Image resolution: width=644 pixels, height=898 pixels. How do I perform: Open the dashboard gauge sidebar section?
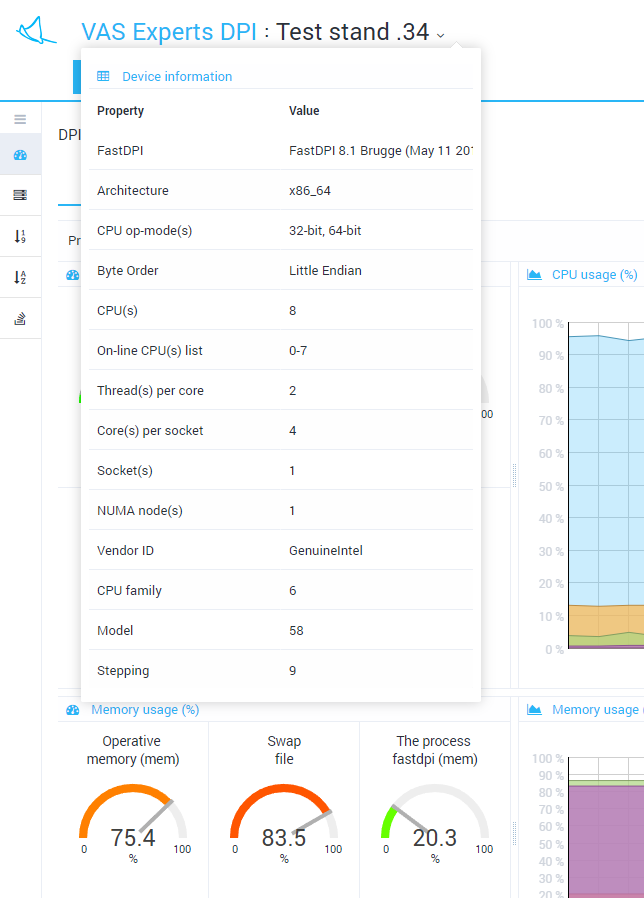[x=20, y=155]
